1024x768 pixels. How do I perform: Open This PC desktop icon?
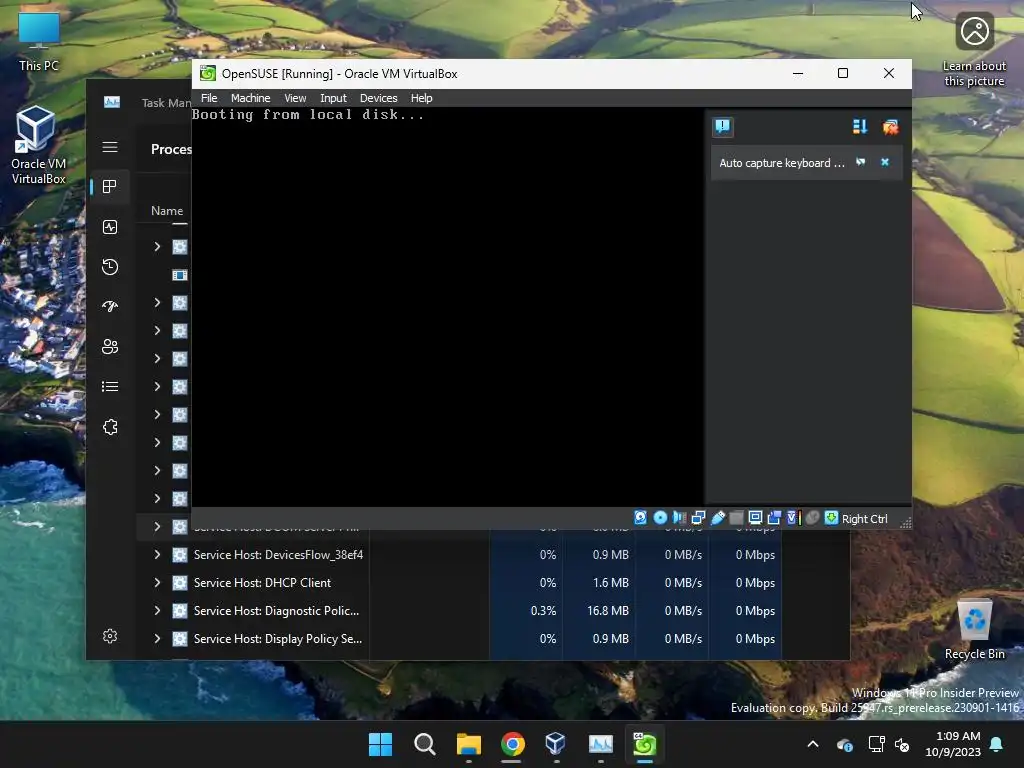coord(39,41)
